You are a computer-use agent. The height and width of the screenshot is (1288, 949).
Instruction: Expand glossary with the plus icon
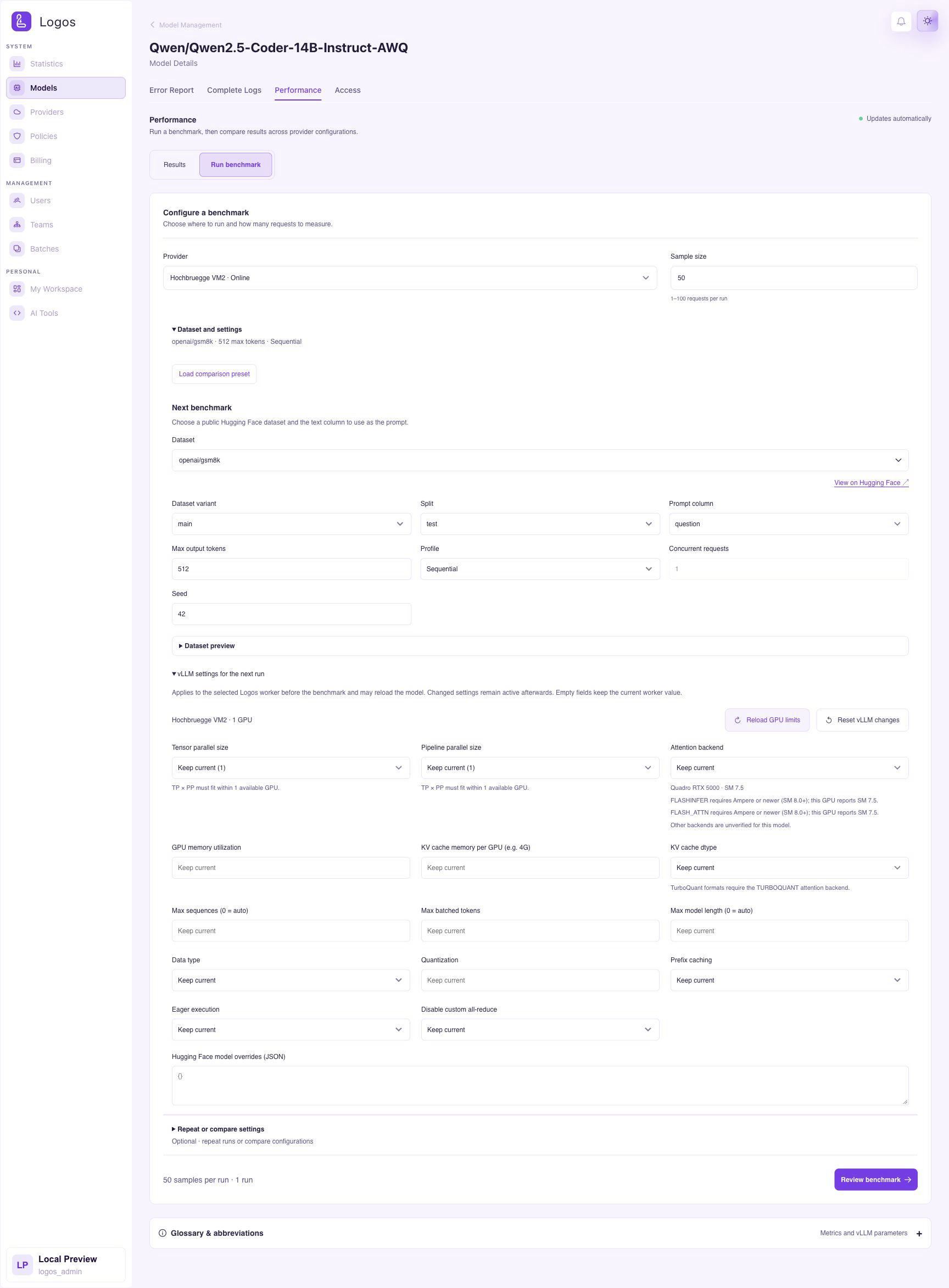(919, 1234)
